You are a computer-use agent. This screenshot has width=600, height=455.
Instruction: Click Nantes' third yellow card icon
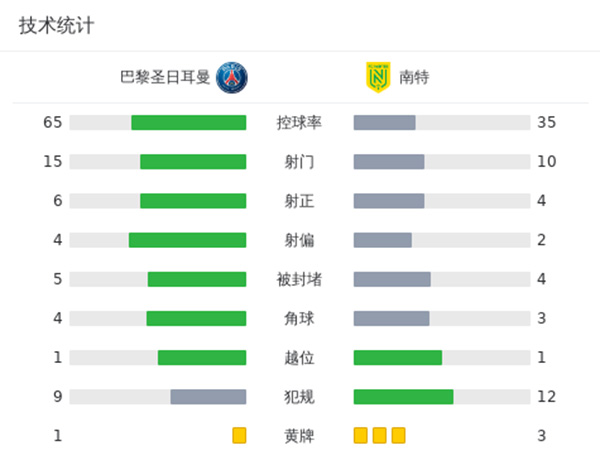click(399, 435)
